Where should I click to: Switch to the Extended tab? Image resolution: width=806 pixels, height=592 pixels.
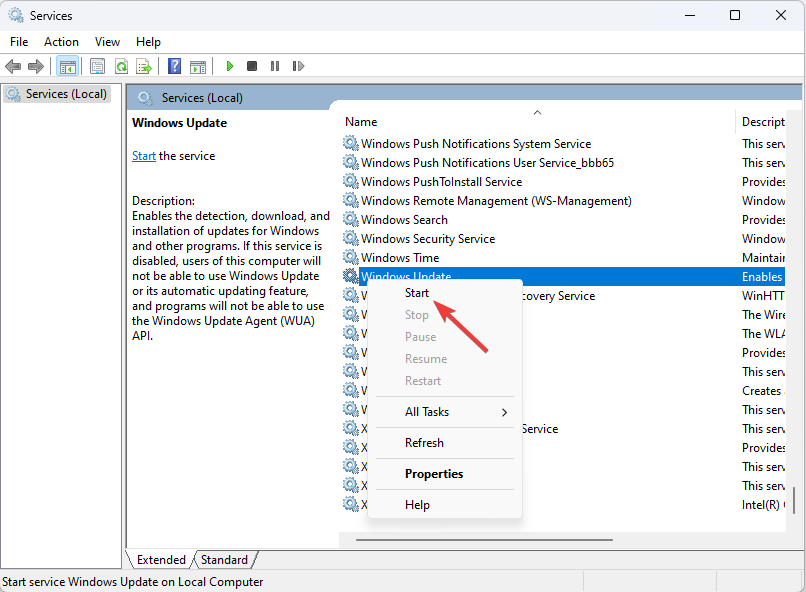point(161,560)
